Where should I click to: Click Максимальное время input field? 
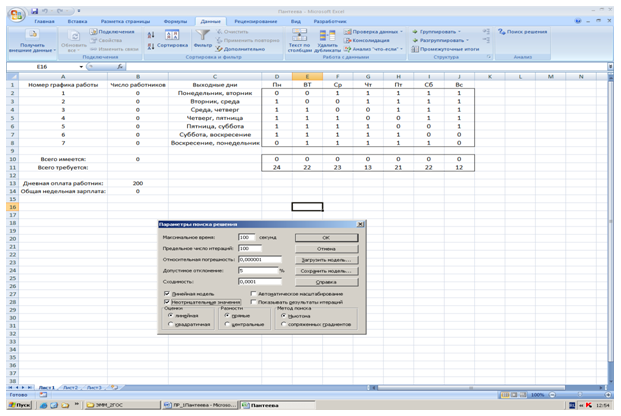246,237
